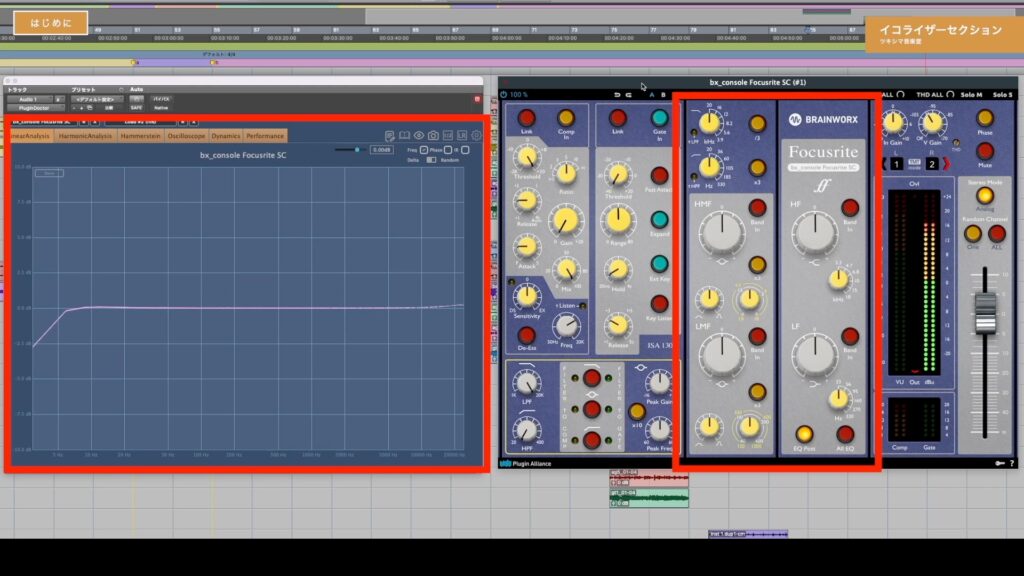Click the バイパス bypass button

(x=161, y=99)
